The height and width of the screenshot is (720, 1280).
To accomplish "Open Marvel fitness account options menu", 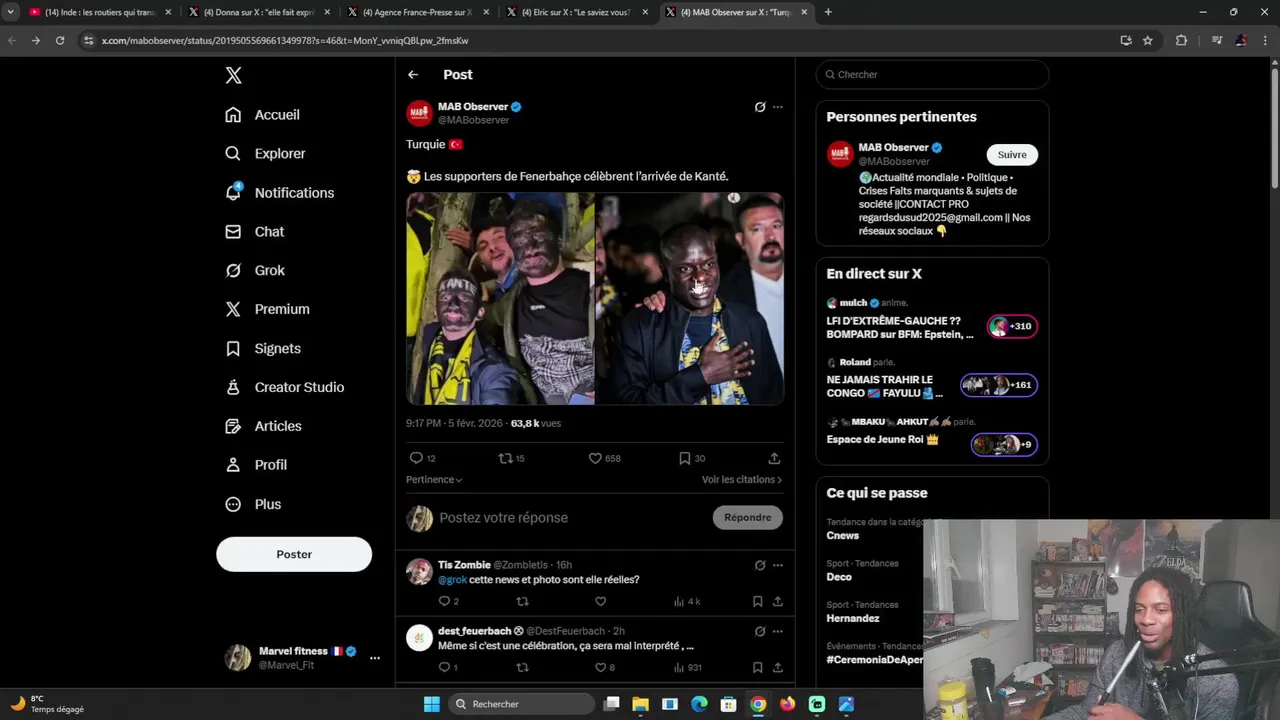I will 375,658.
